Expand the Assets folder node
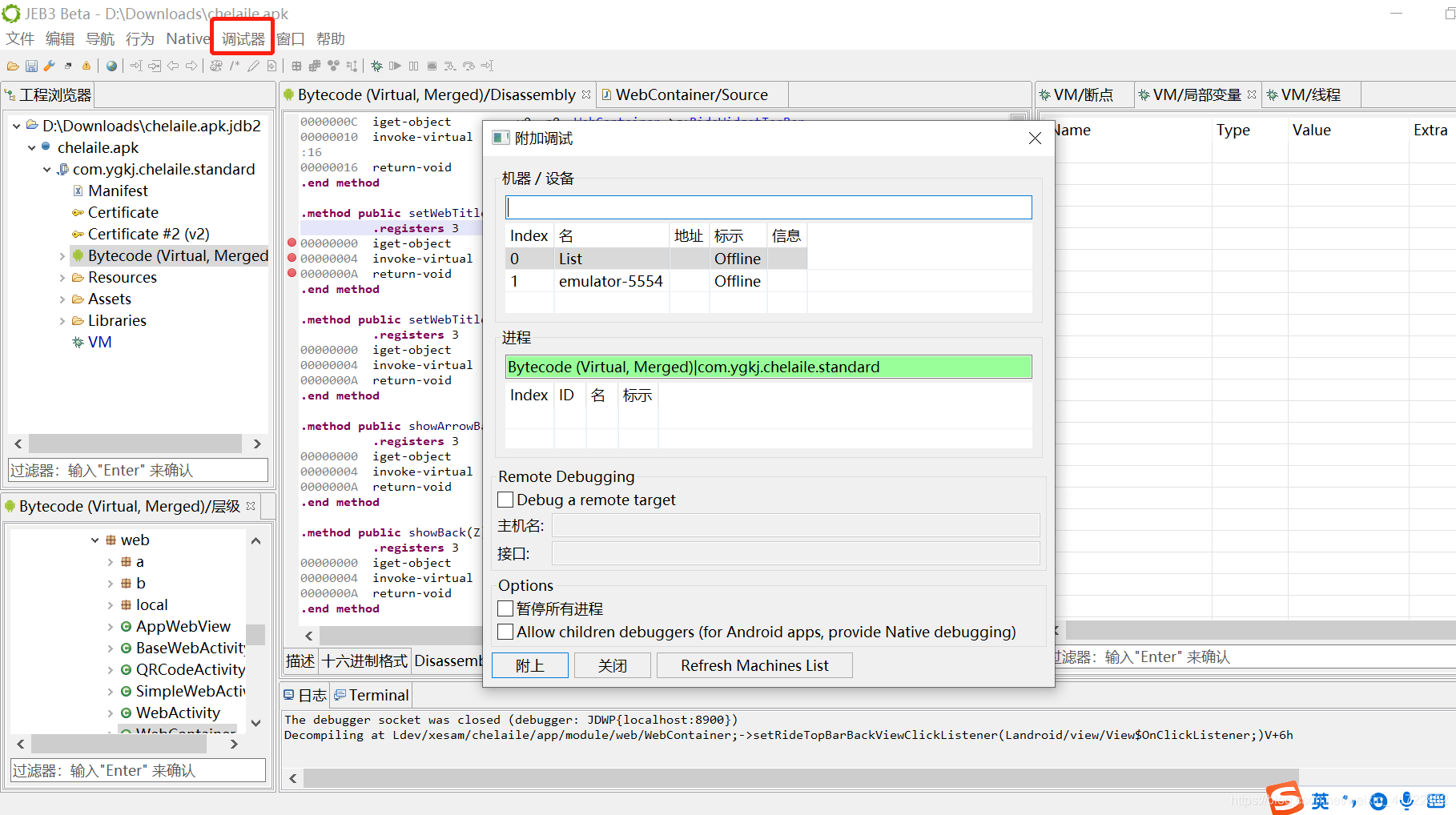Screen dimensions: 1456x815 [x=62, y=299]
